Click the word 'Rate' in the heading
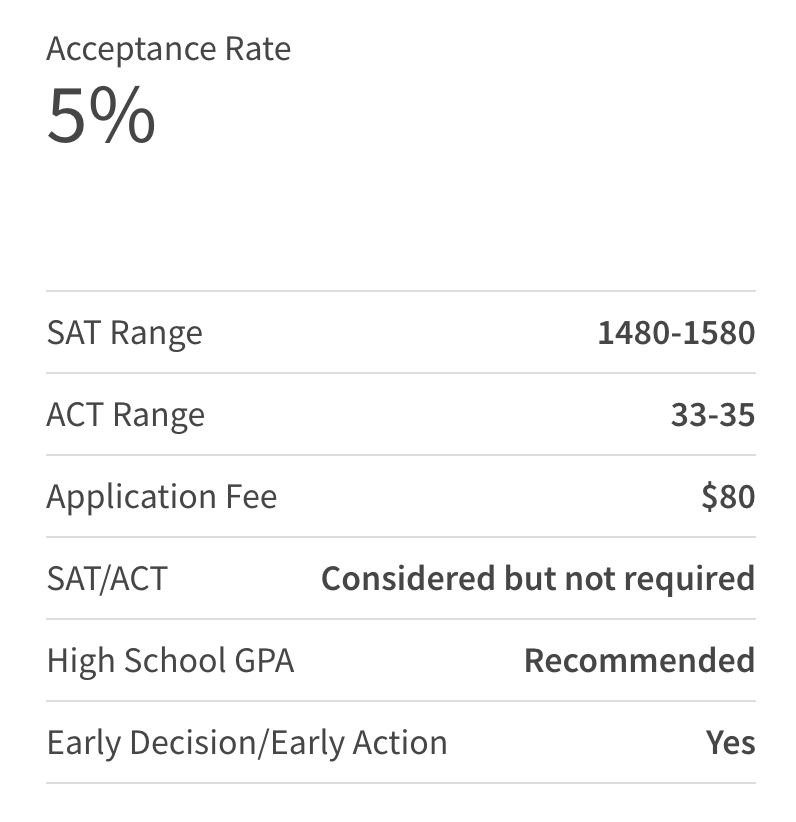Screen dimensions: 796x822 [257, 50]
